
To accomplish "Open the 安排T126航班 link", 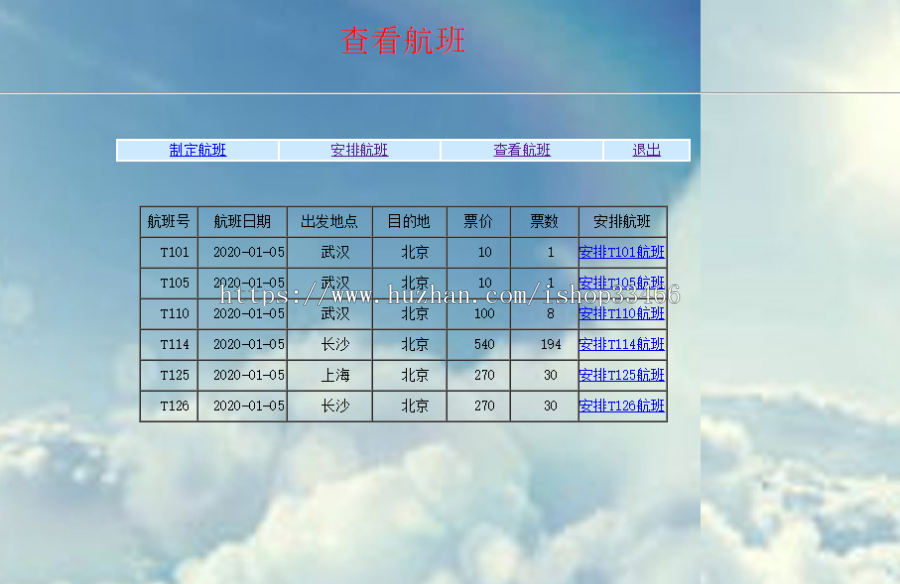I will coord(621,406).
